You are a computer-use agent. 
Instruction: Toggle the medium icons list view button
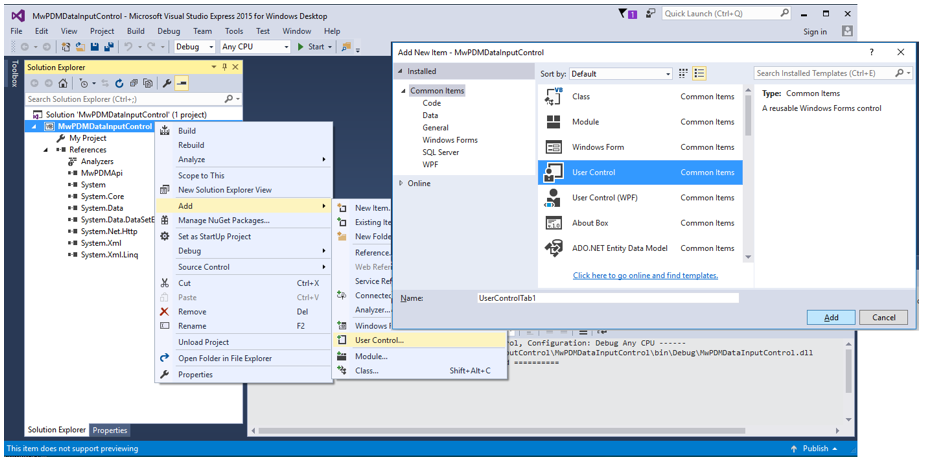[699, 73]
